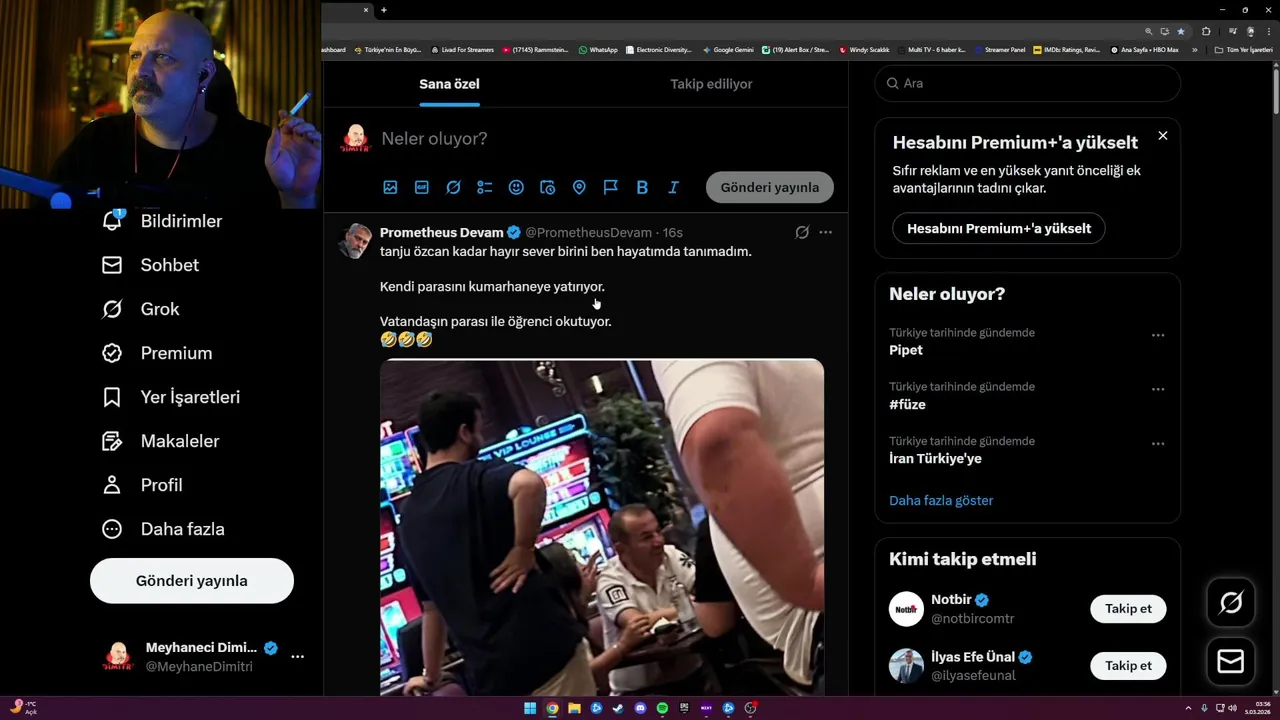Image resolution: width=1280 pixels, height=720 pixels.
Task: Add location pin to post
Action: (579, 187)
